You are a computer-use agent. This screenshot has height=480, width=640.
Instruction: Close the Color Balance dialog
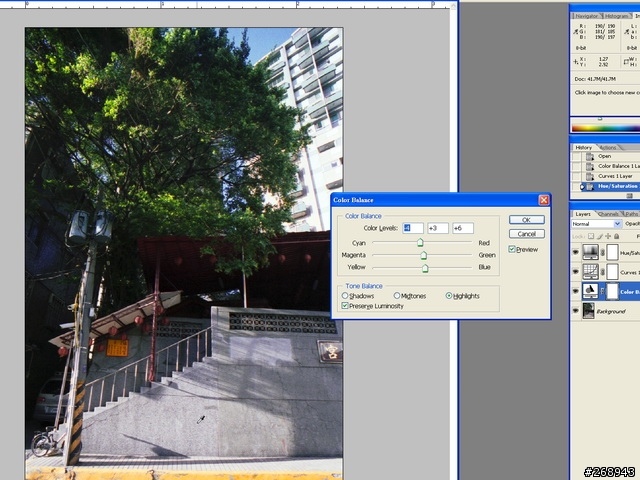(544, 200)
